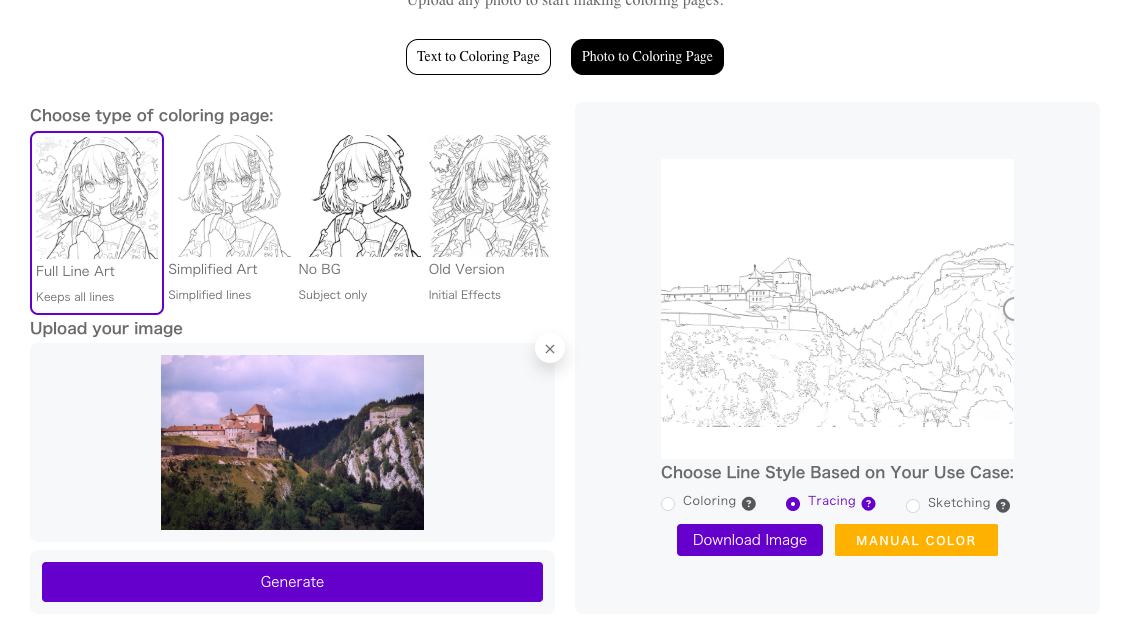The height and width of the screenshot is (631, 1121).
Task: Click the Sketching help question icon
Action: pyautogui.click(x=1003, y=506)
